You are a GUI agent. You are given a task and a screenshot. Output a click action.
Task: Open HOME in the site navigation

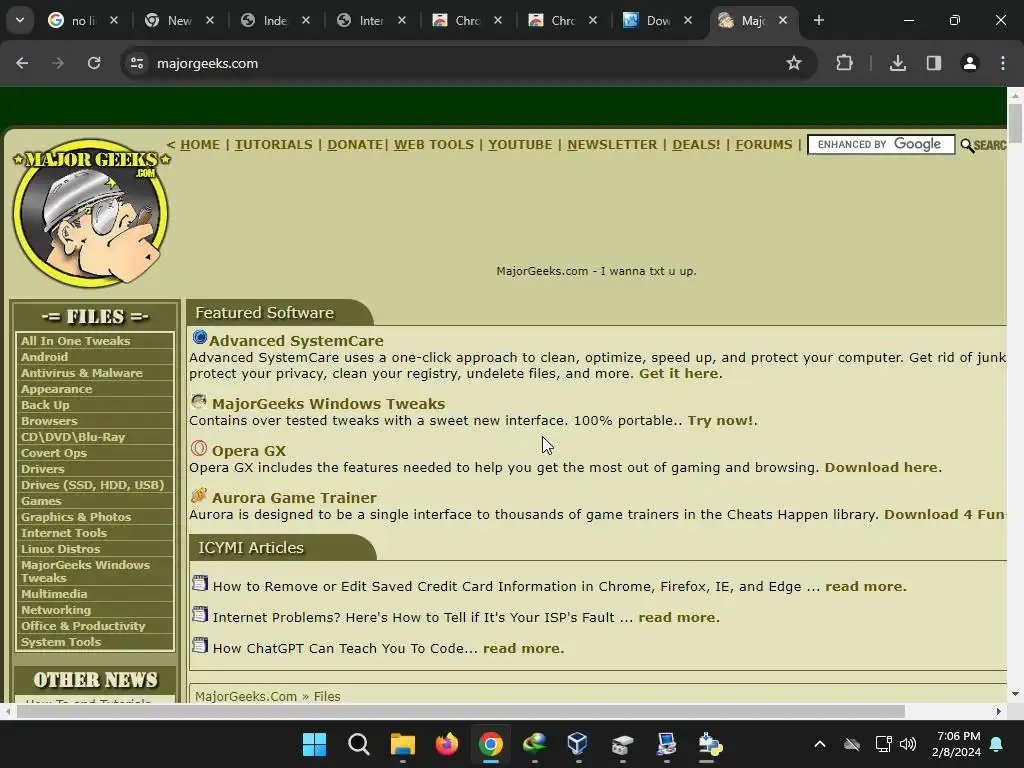coord(200,144)
